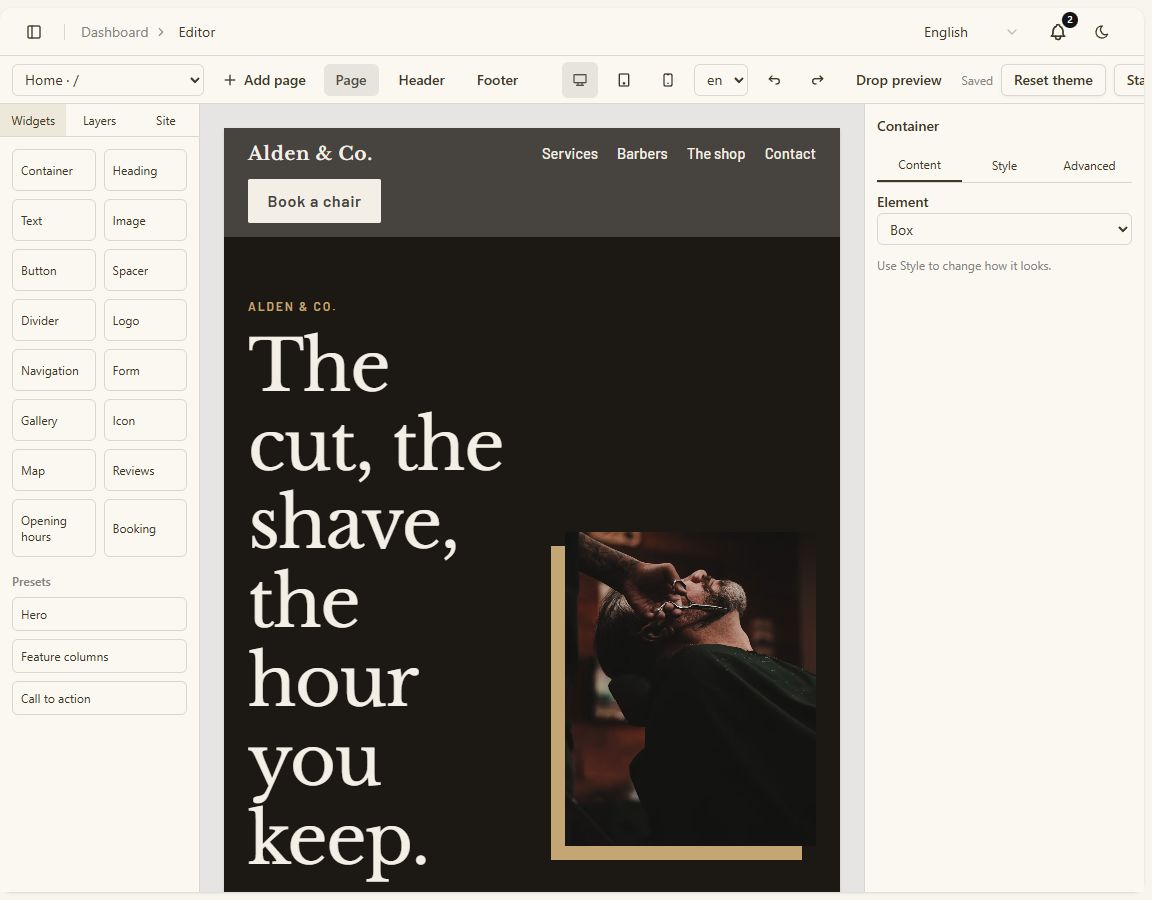
Task: Select the barber shave hero image
Action: (690, 688)
